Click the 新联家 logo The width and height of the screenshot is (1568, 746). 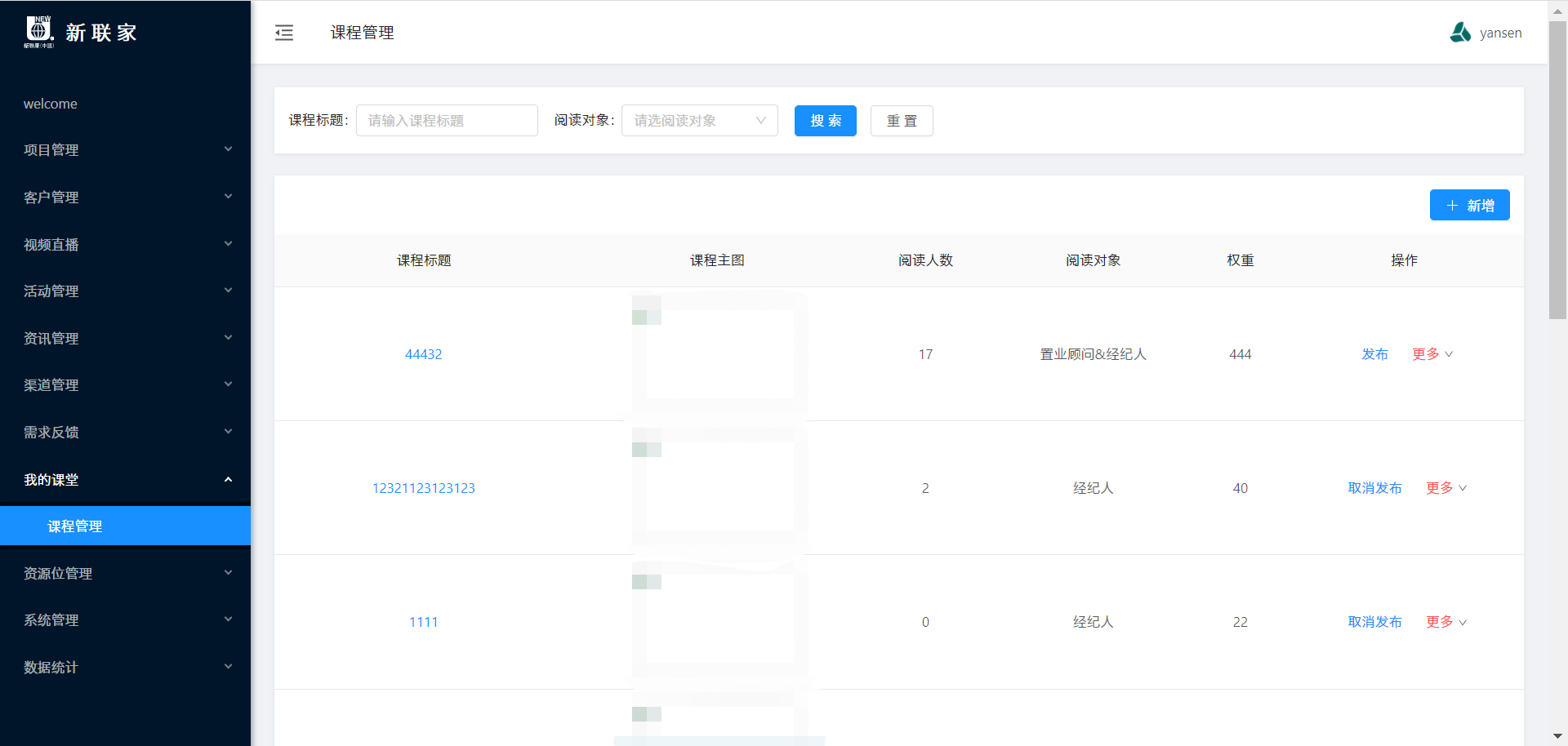pyautogui.click(x=80, y=33)
